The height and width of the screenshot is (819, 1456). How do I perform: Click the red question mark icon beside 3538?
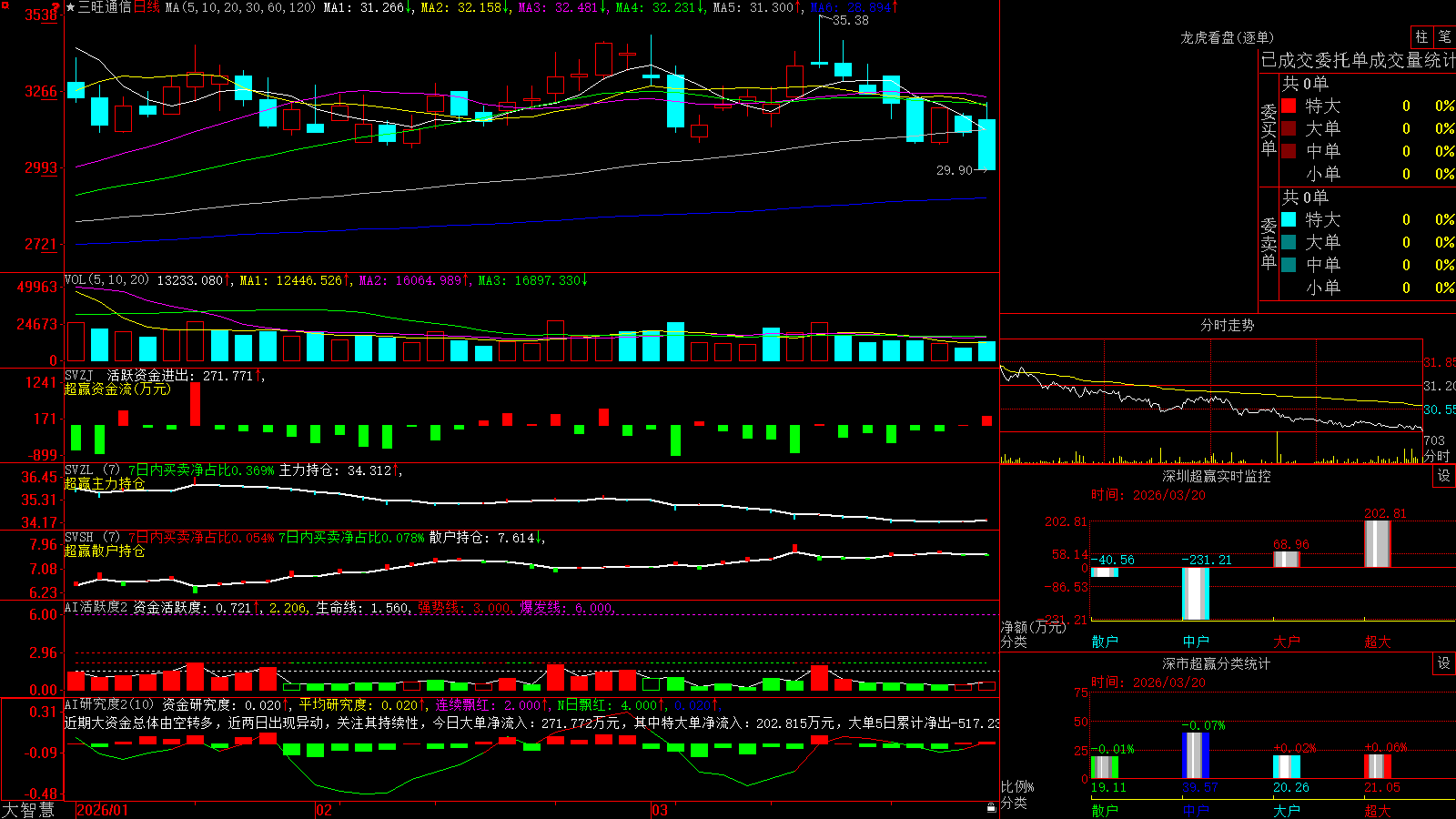pyautogui.click(x=56, y=7)
